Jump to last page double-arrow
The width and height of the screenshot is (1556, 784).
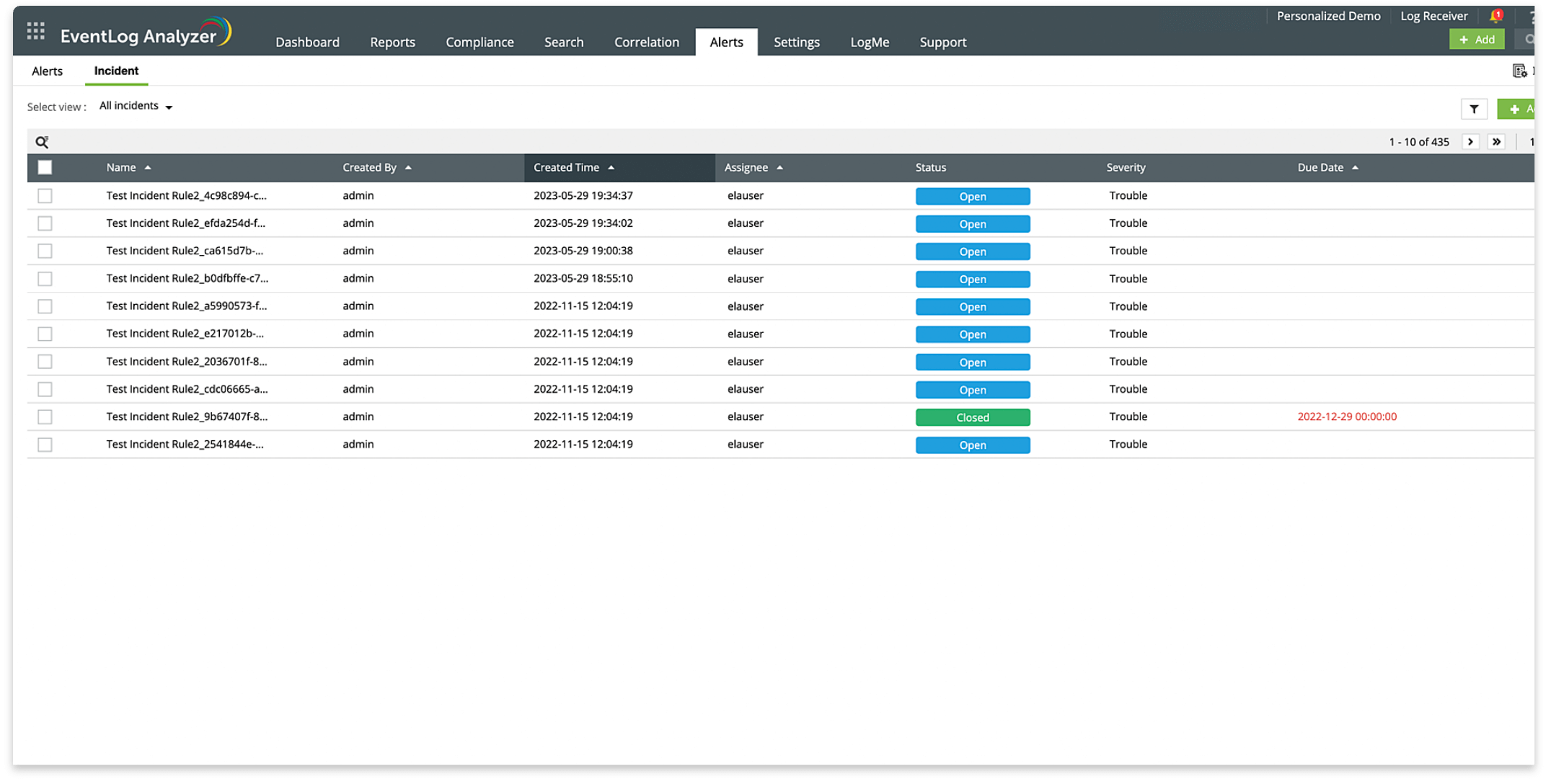click(1496, 142)
